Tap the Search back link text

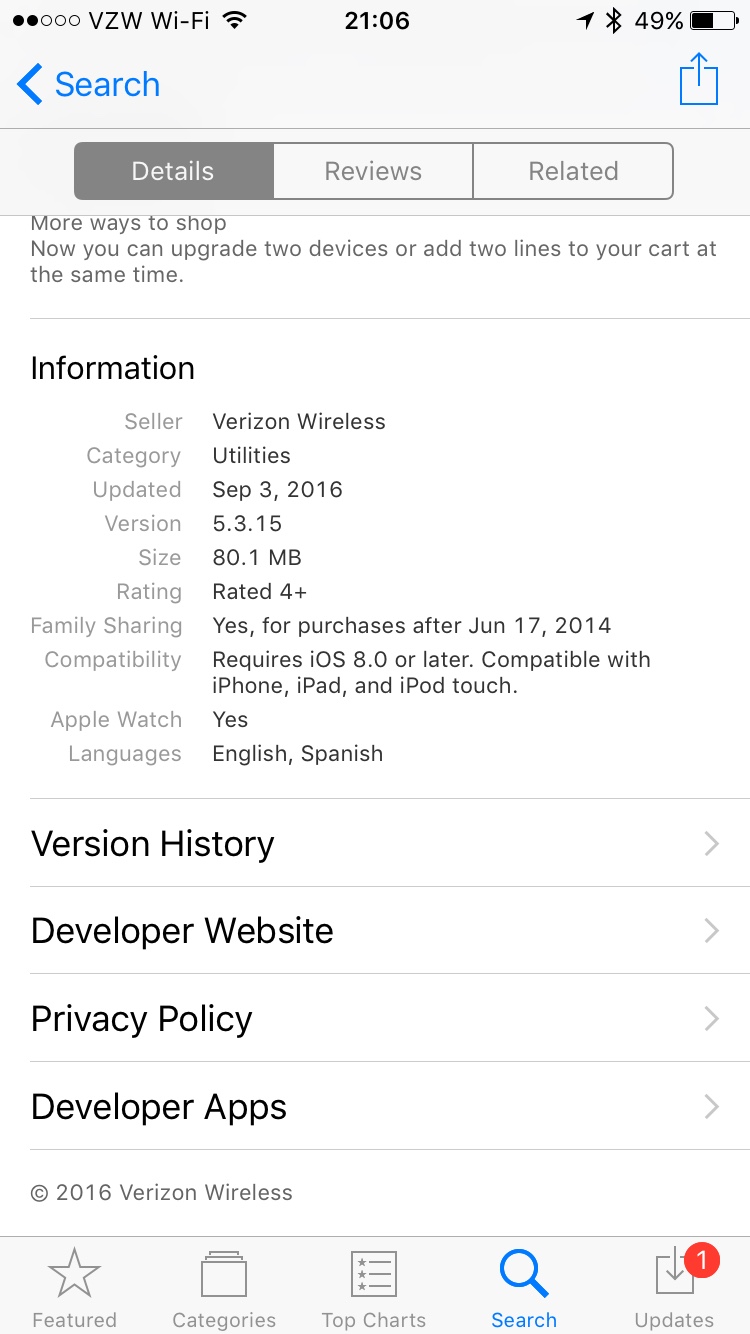(107, 85)
